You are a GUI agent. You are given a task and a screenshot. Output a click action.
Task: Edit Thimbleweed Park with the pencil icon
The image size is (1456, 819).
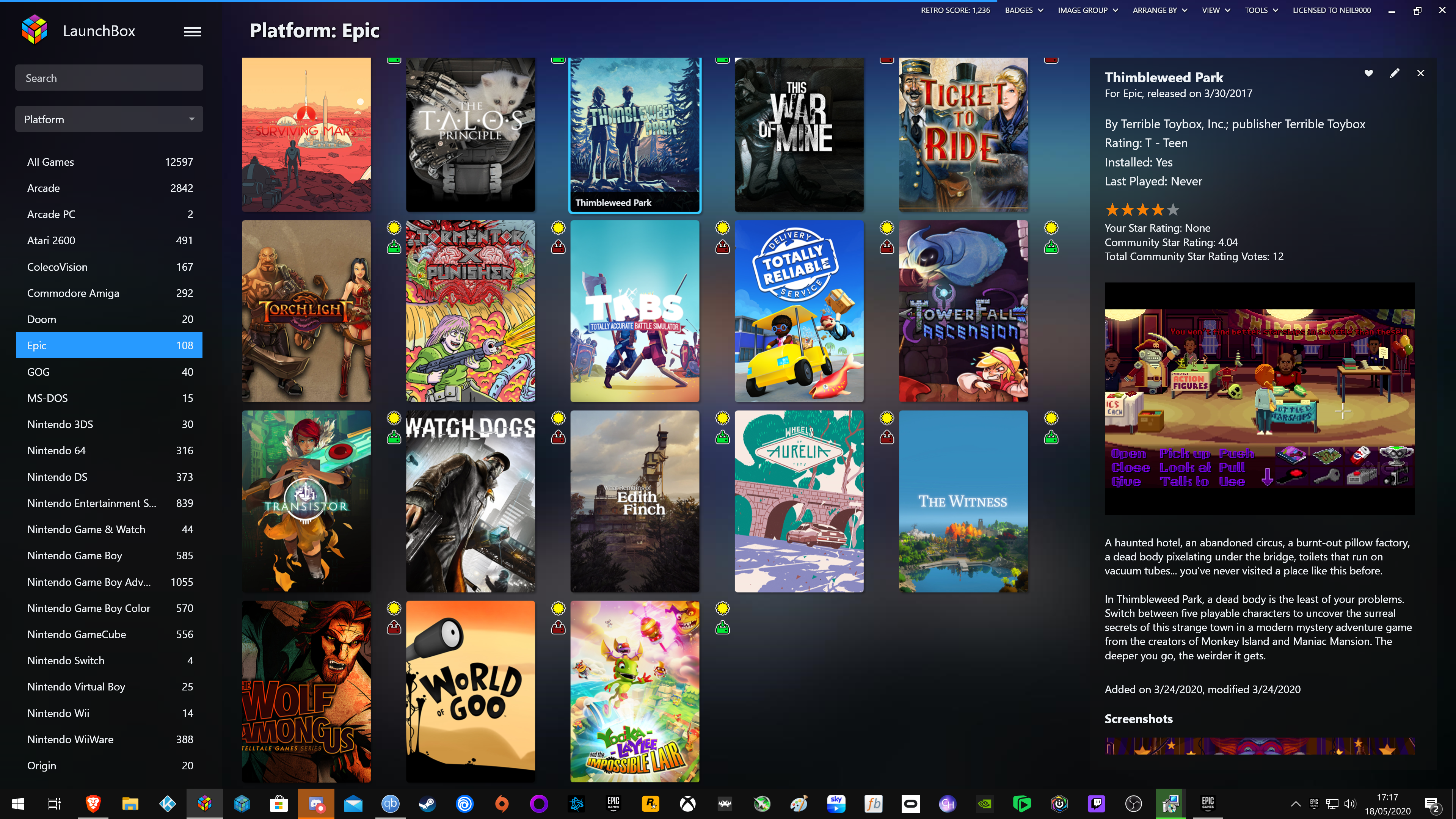[x=1395, y=73]
